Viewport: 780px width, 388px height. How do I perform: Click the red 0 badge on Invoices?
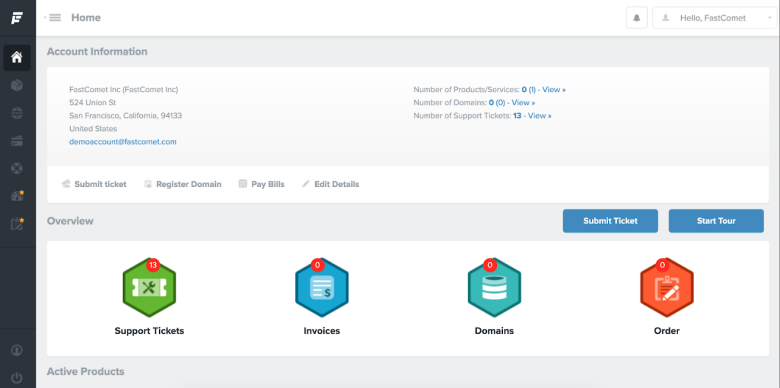[318, 265]
